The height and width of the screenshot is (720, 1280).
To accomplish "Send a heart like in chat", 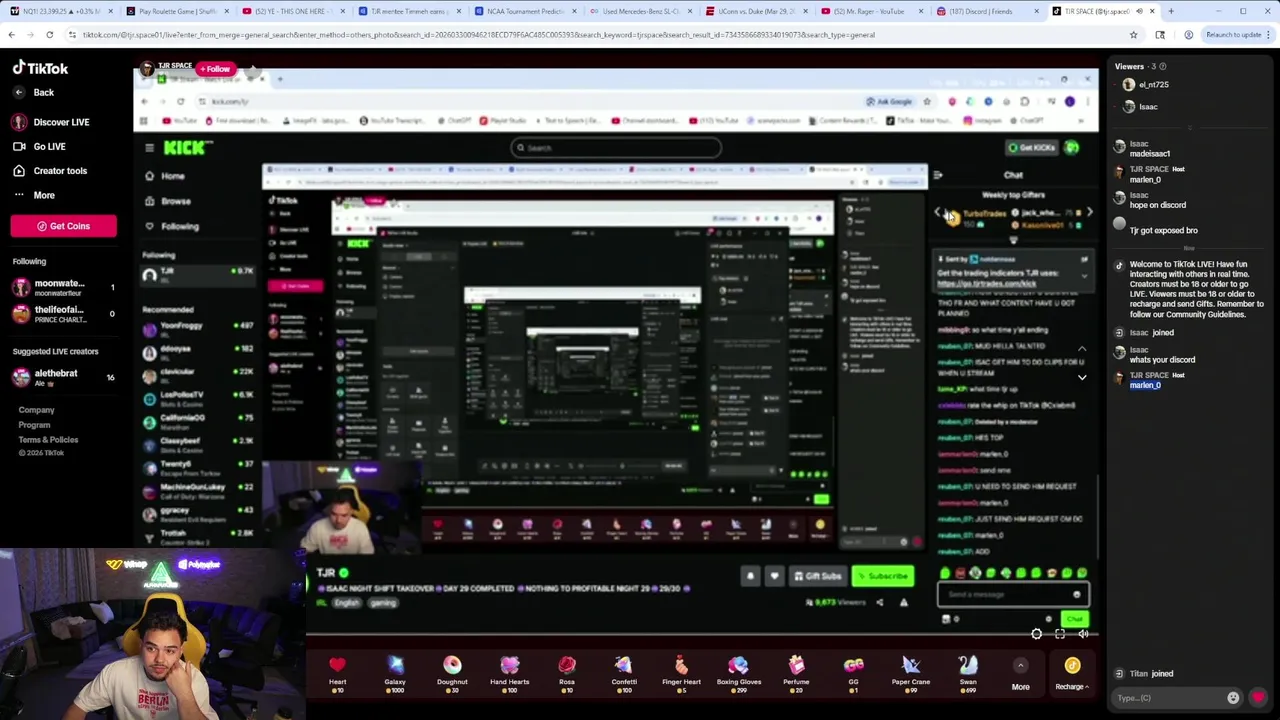I will pos(1258,698).
